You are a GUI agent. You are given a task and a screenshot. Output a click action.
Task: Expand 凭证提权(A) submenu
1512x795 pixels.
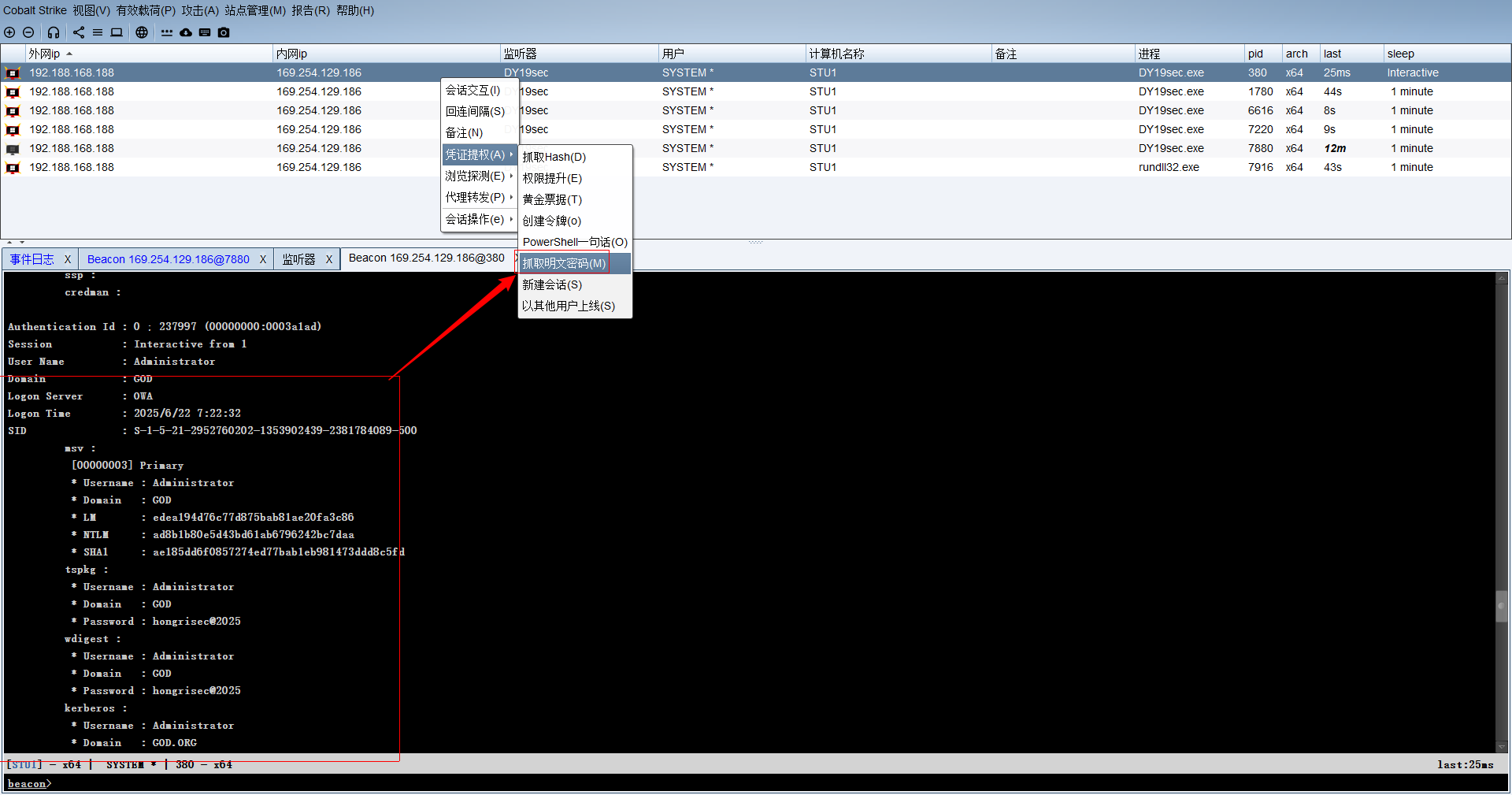(479, 154)
